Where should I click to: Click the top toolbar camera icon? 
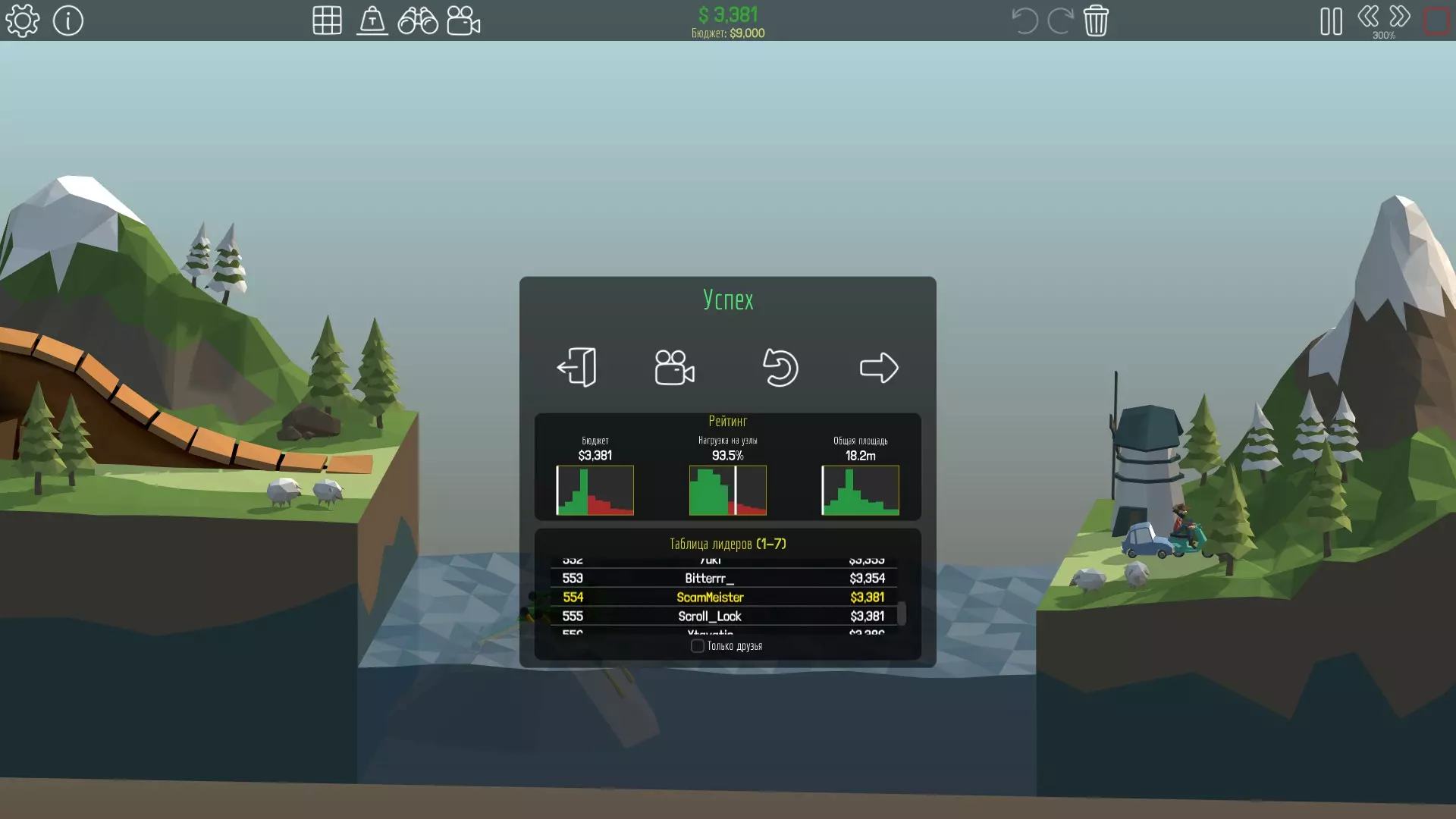click(x=463, y=20)
